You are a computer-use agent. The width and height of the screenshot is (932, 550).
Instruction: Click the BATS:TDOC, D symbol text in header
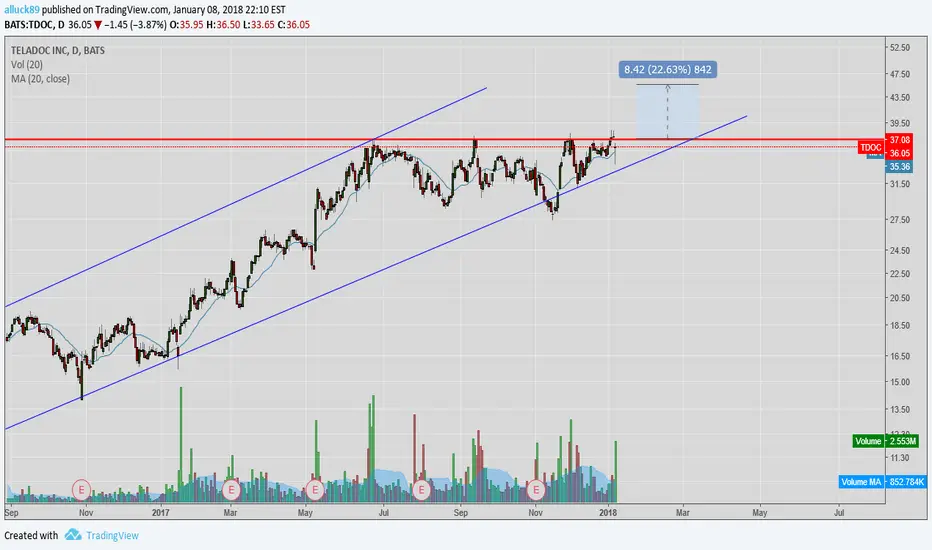click(x=34, y=25)
